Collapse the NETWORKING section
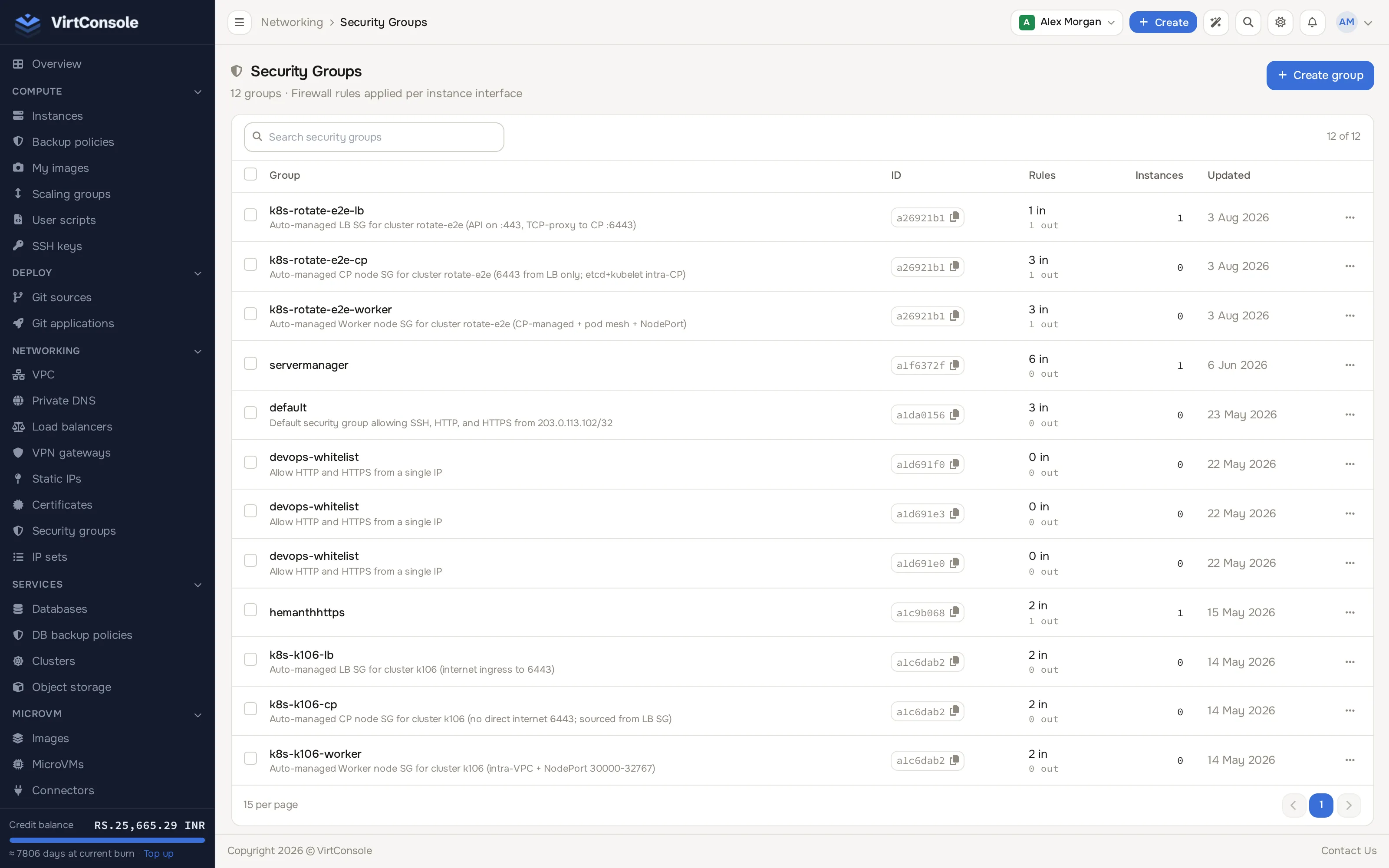Viewport: 1389px width, 868px height. tap(198, 352)
